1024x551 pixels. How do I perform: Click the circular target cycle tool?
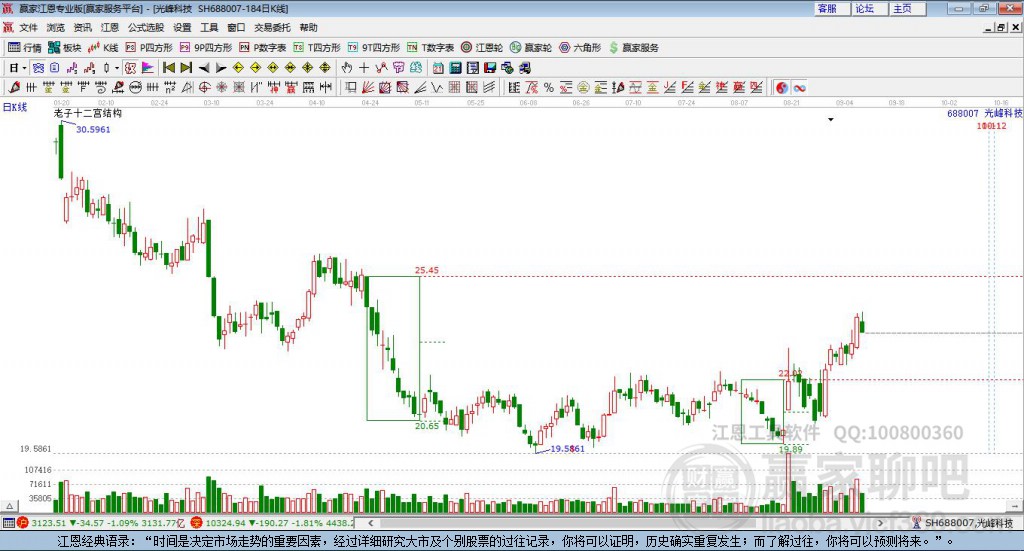pos(204,87)
